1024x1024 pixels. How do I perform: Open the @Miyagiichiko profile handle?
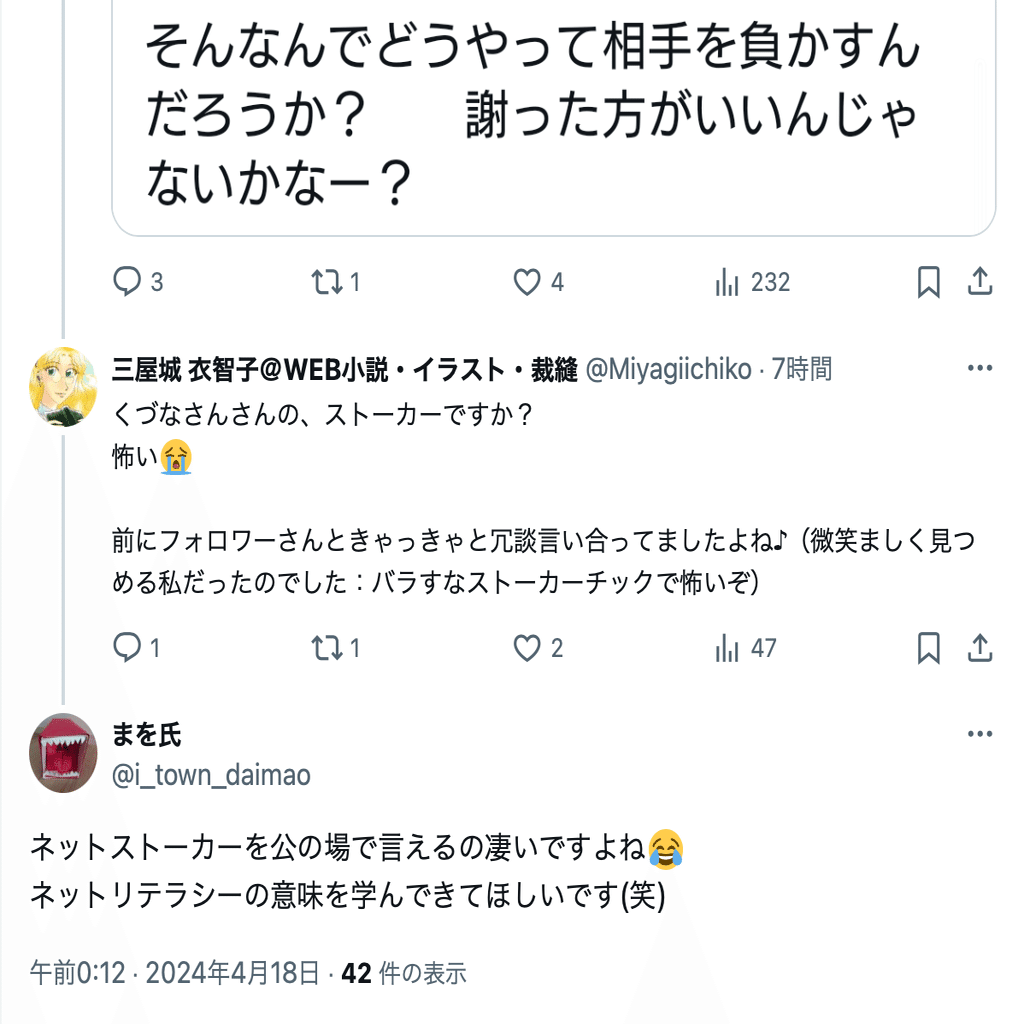click(x=667, y=370)
